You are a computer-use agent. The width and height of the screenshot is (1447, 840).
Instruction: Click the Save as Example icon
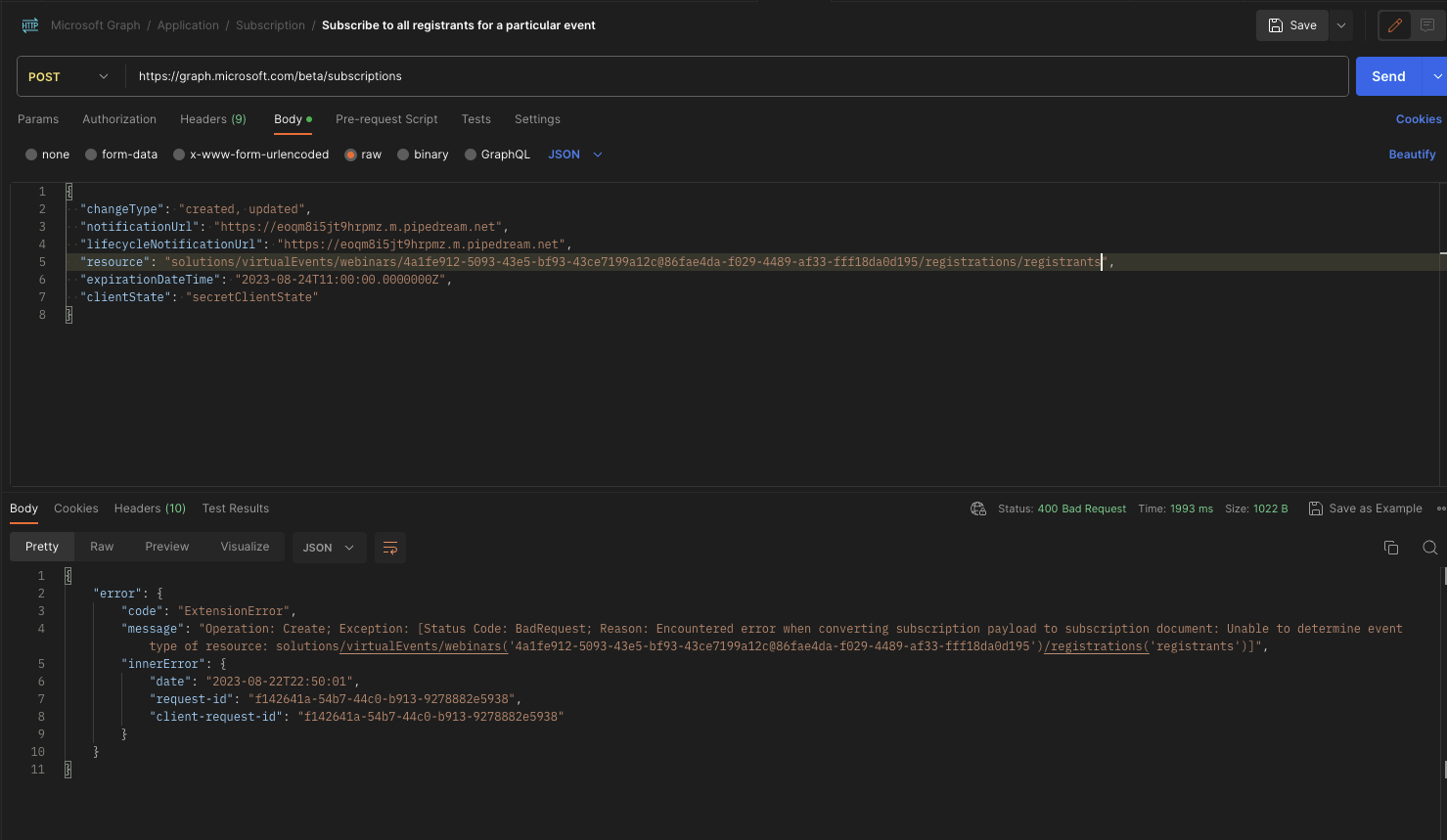coord(1316,508)
